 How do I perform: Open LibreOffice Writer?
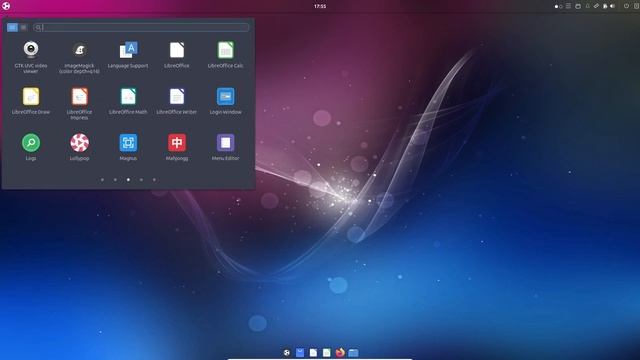click(x=177, y=101)
